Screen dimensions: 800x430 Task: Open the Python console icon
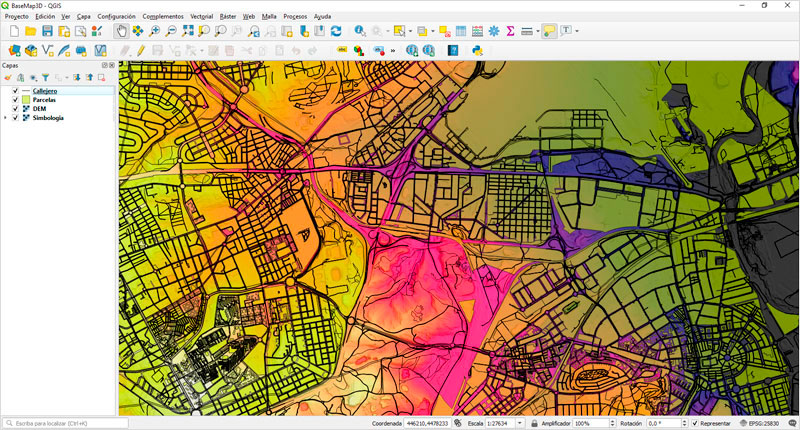click(x=478, y=50)
